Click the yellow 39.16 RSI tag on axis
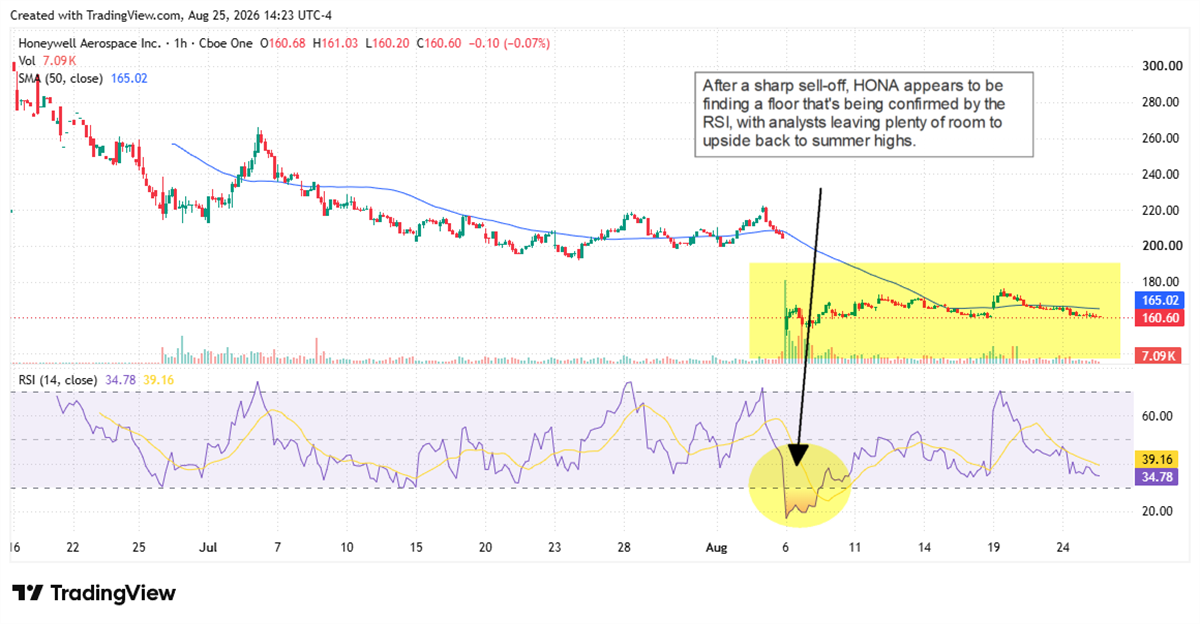Image resolution: width=1200 pixels, height=624 pixels. click(1156, 460)
